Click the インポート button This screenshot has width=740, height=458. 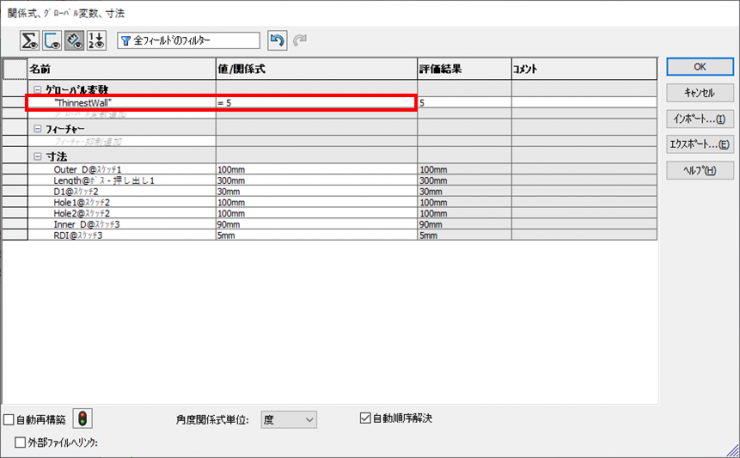pos(698,118)
